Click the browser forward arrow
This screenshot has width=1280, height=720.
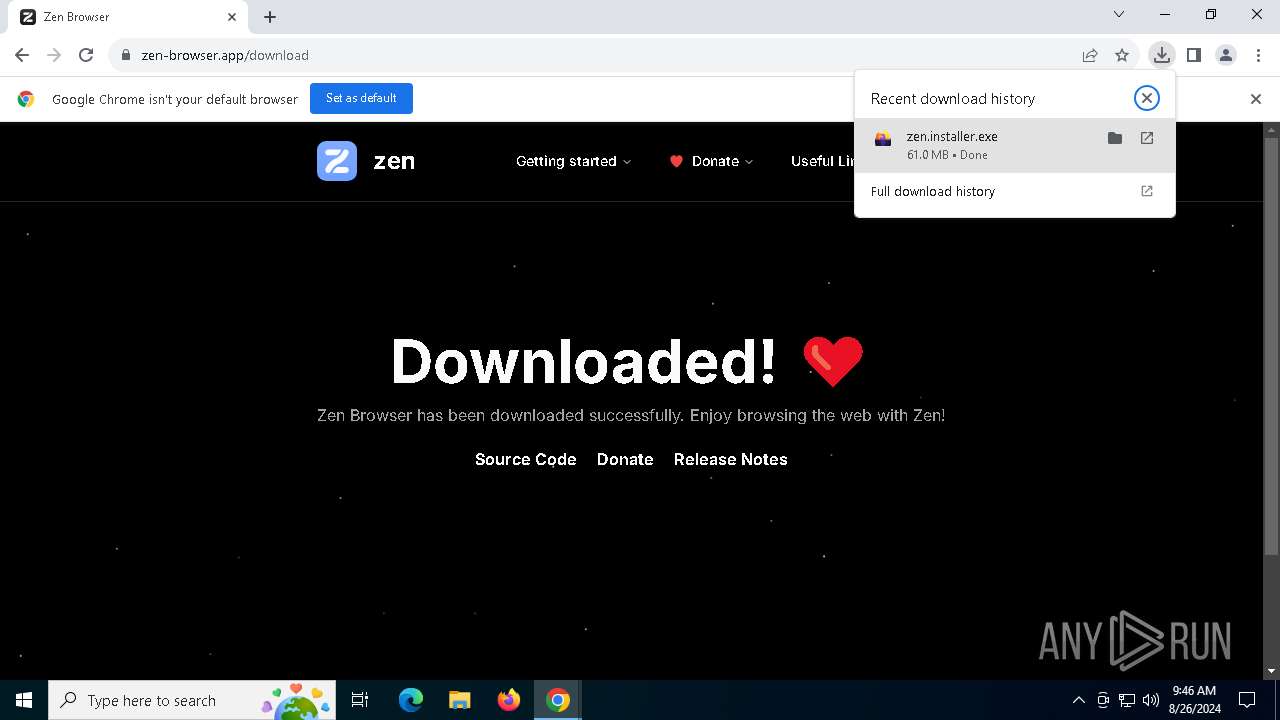(54, 55)
